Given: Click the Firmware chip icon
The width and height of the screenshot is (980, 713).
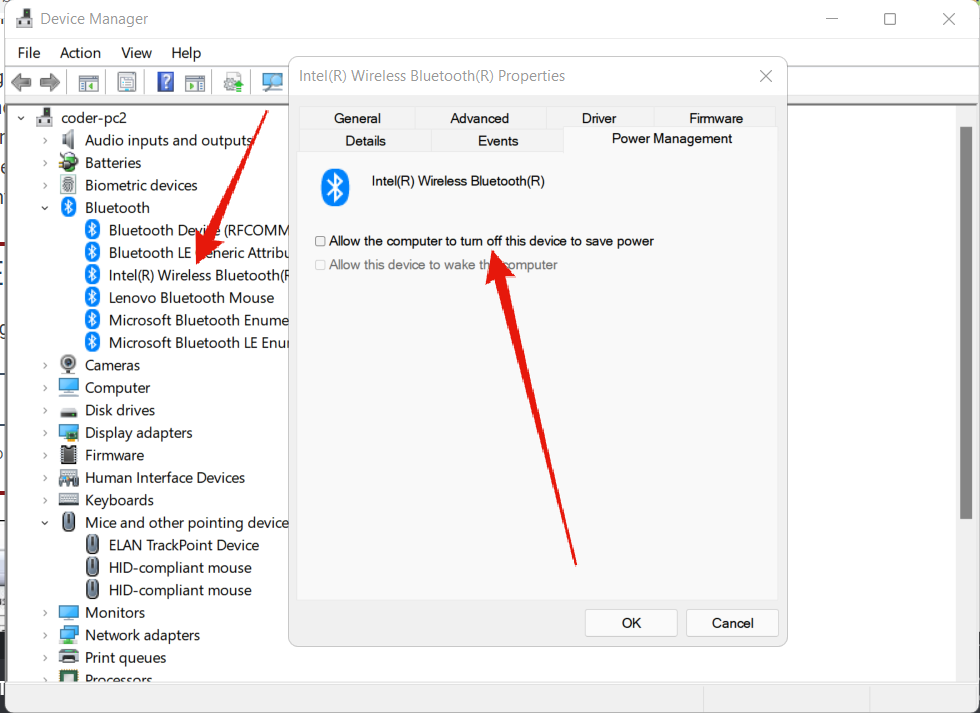Looking at the screenshot, I should click(x=68, y=455).
